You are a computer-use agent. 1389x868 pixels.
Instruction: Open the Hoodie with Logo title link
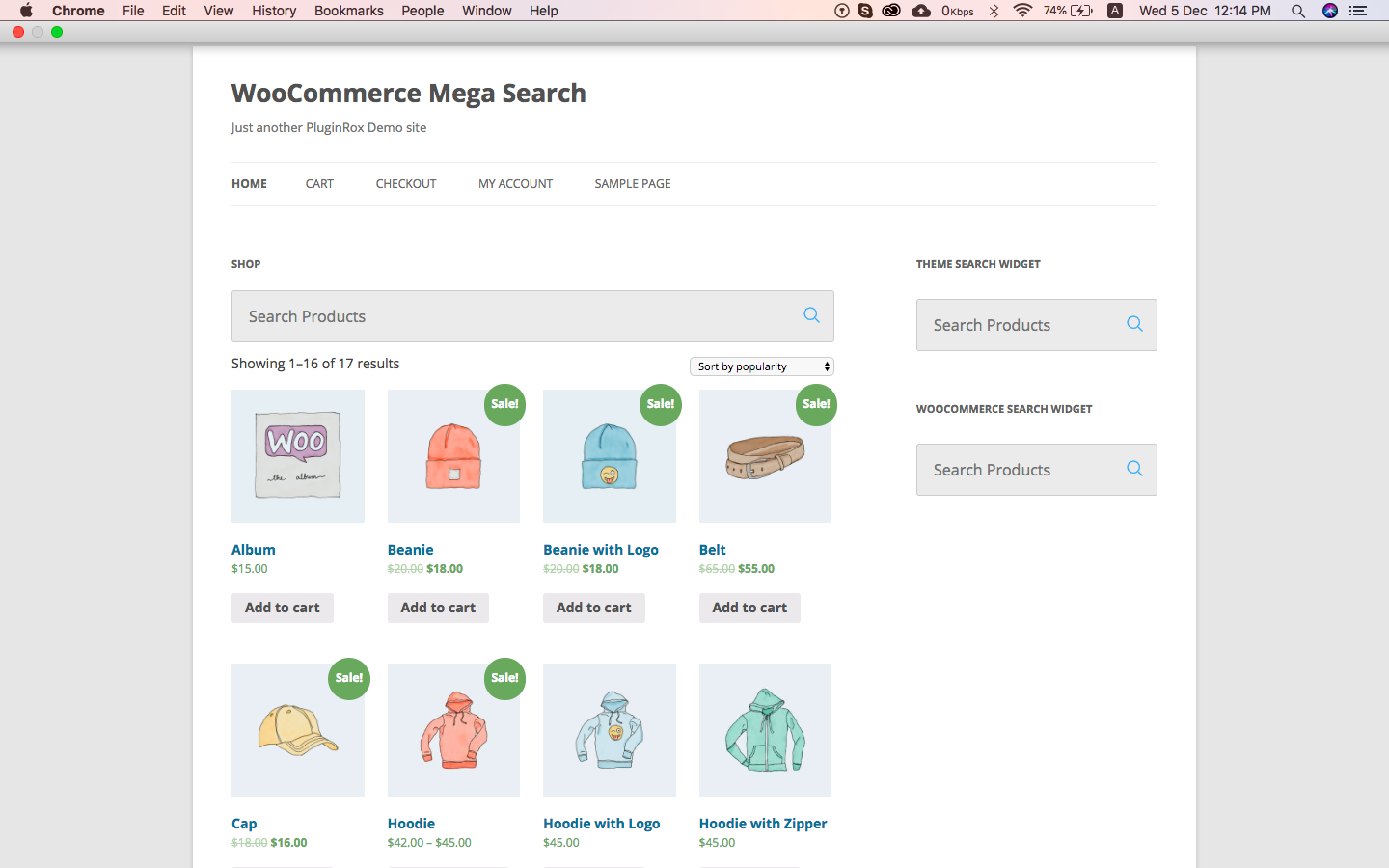tap(602, 824)
